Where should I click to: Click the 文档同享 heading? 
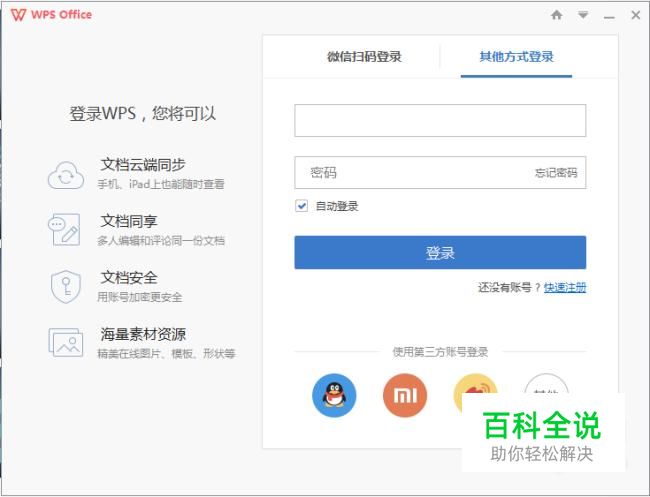coord(129,221)
